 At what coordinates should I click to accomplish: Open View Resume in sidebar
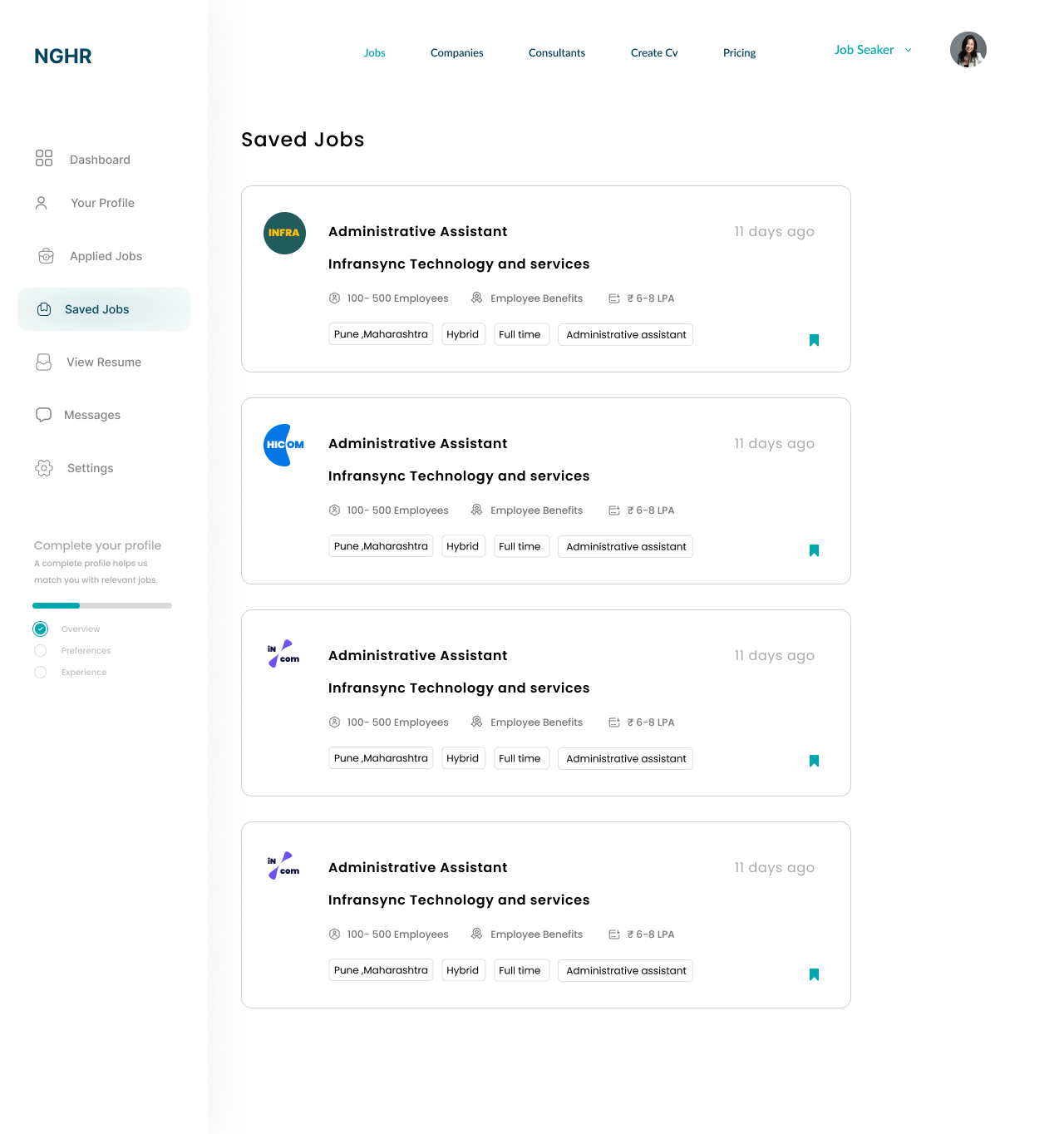(x=104, y=362)
